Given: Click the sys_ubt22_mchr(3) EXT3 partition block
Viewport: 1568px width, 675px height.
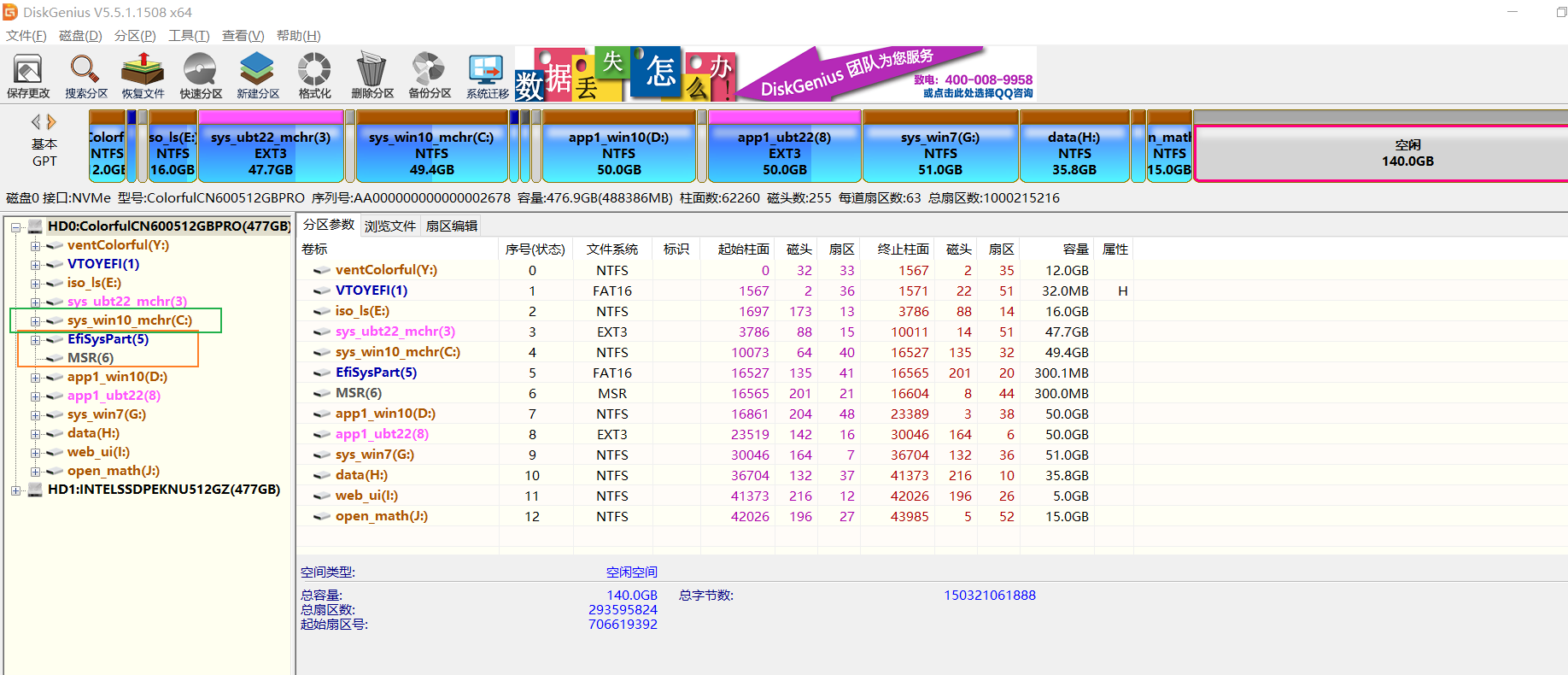Looking at the screenshot, I should 271,146.
